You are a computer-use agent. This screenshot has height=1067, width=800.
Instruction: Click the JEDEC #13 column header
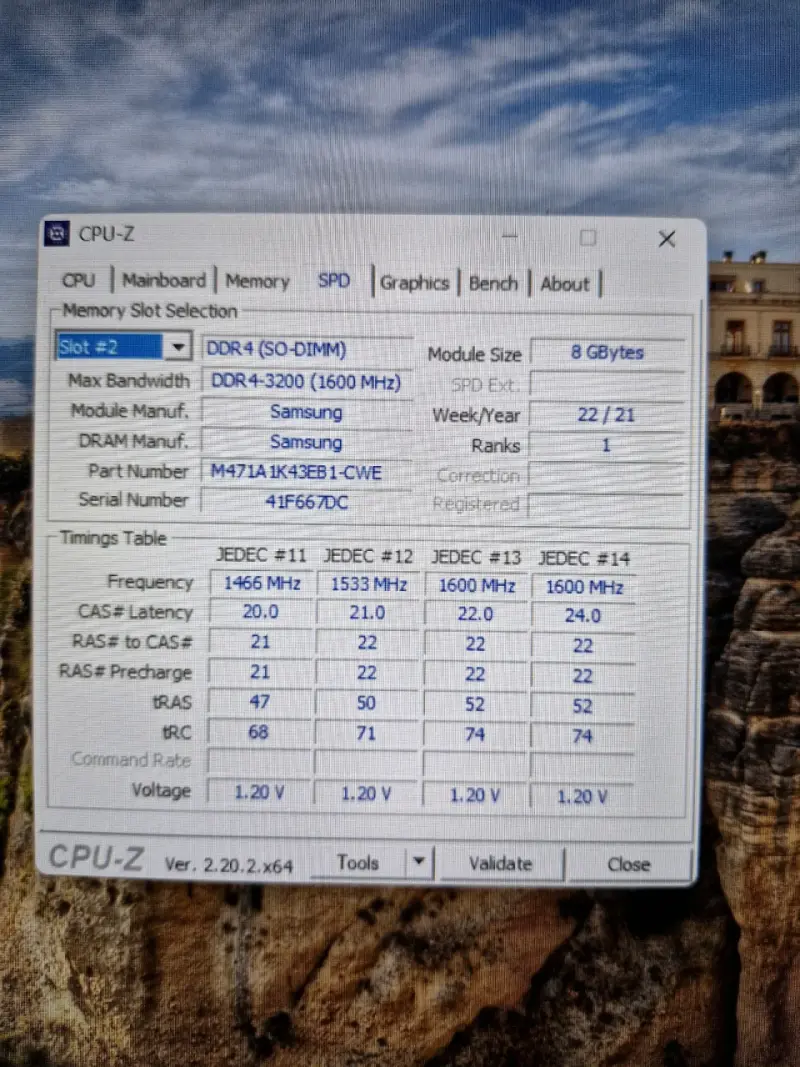tap(476, 557)
